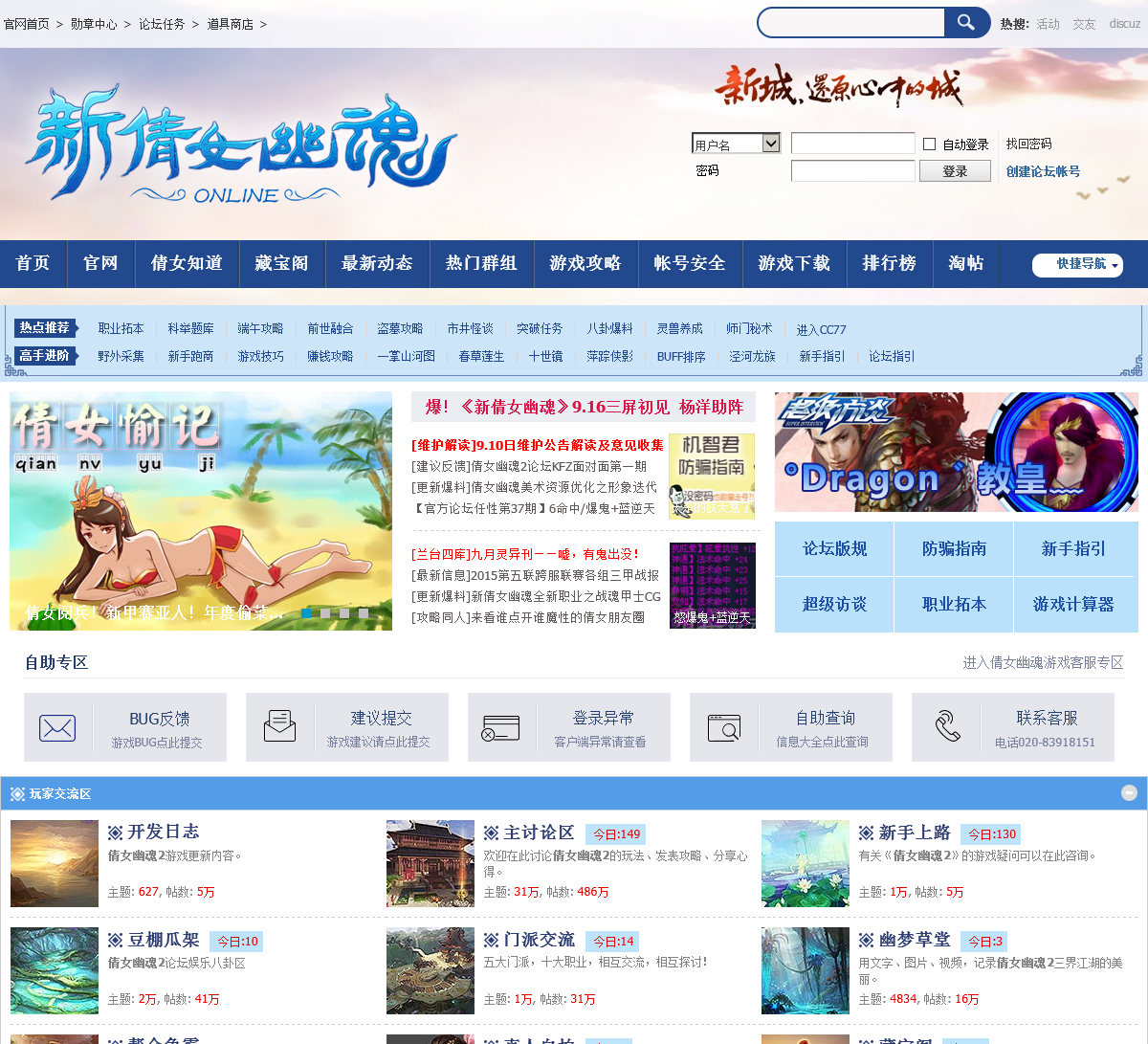Click the 论坛版规 tile

click(834, 548)
